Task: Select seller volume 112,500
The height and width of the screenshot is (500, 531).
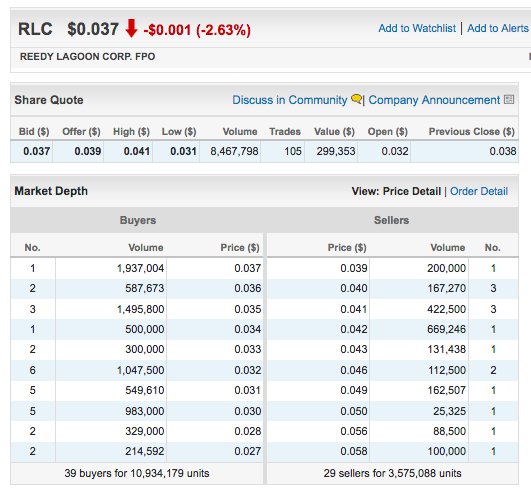Action: click(447, 370)
